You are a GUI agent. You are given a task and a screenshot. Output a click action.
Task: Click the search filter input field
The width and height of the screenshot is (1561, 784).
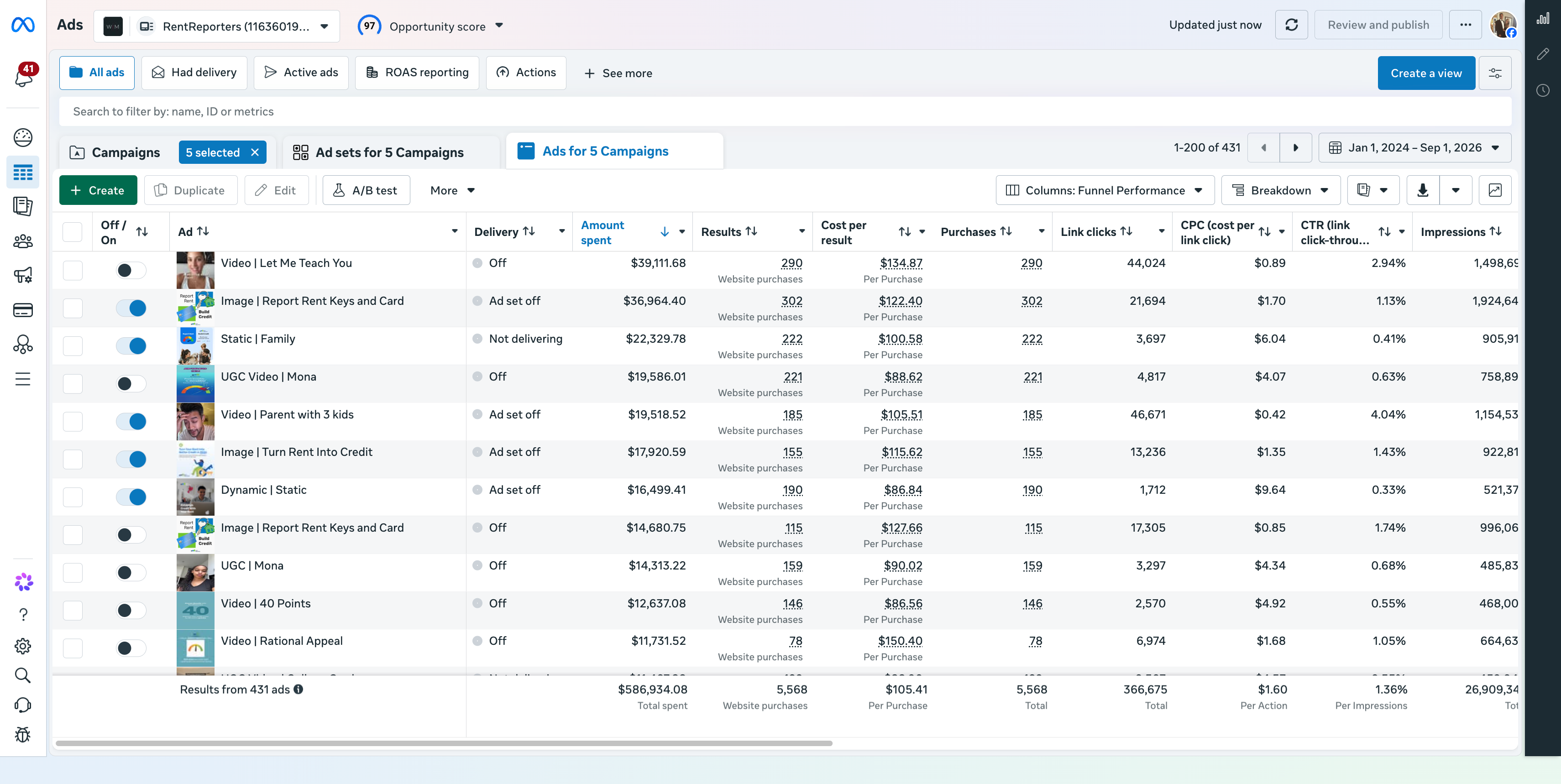coord(785,111)
